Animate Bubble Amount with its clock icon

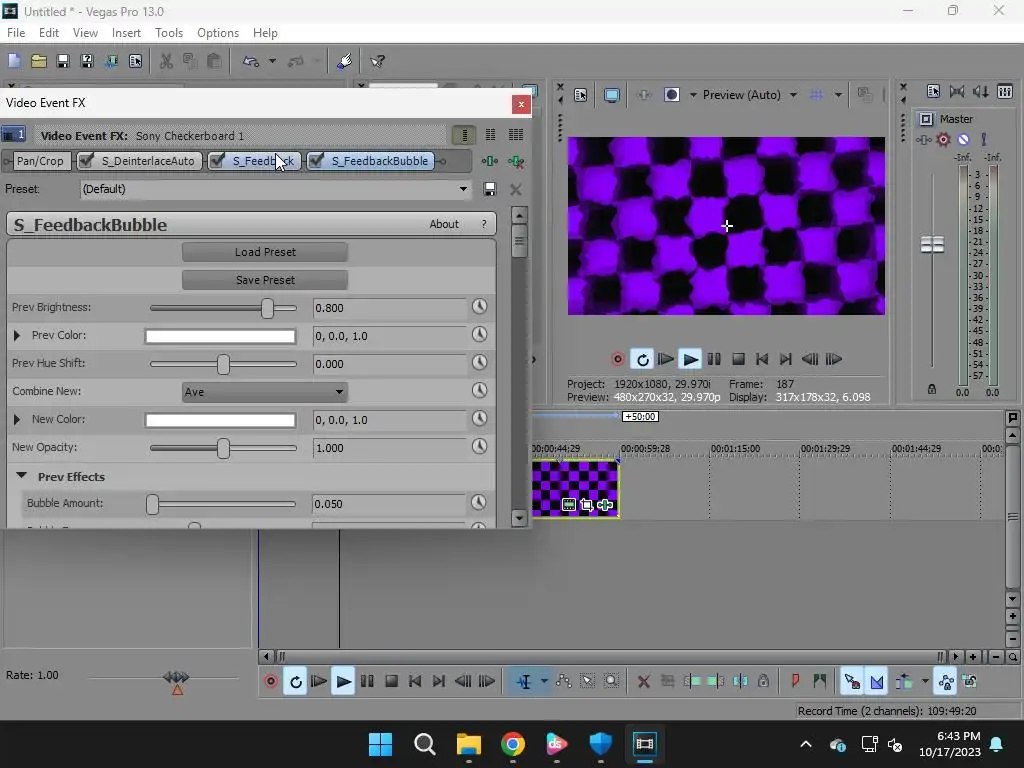point(479,502)
